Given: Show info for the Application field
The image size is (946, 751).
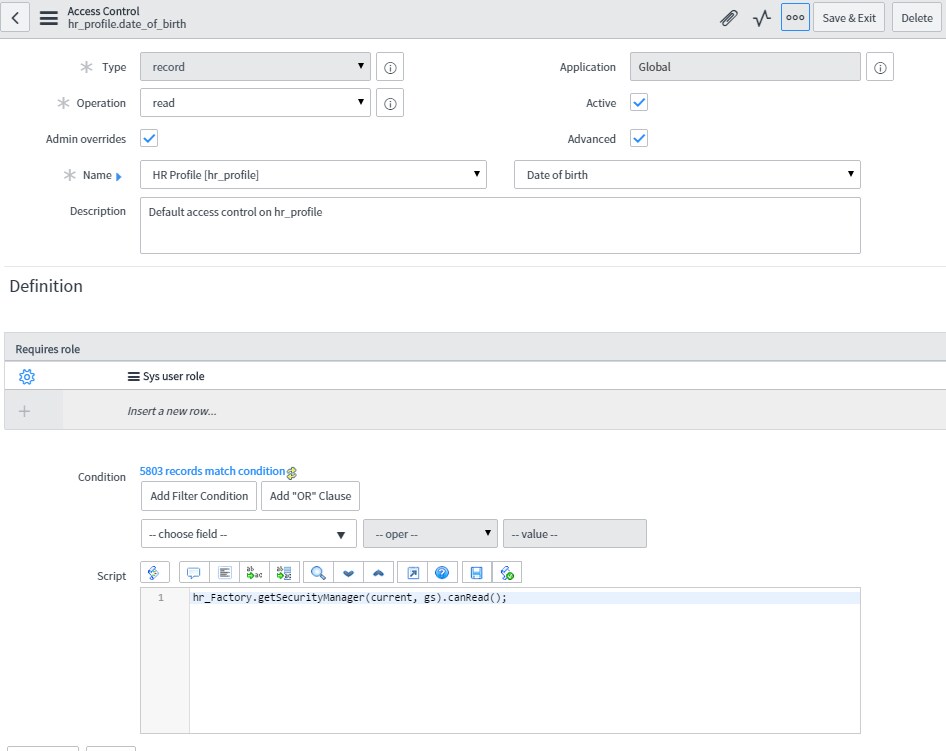Looking at the screenshot, I should 880,67.
